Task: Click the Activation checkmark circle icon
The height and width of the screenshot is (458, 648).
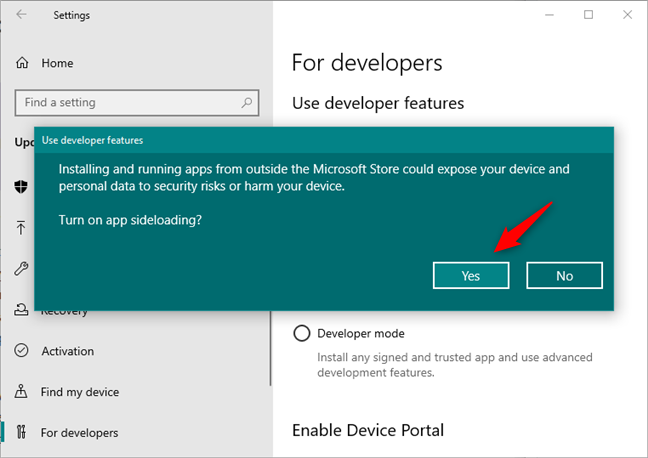Action: click(21, 351)
